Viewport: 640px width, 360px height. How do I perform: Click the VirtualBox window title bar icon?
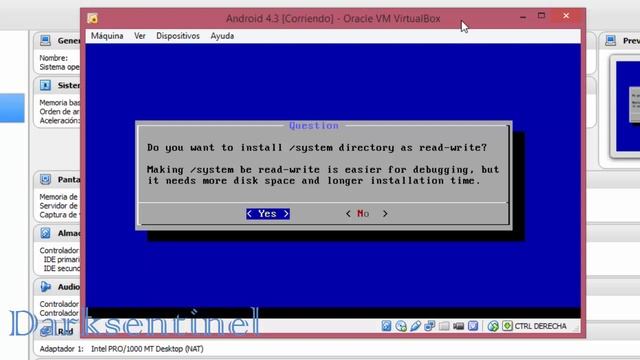pyautogui.click(x=93, y=18)
